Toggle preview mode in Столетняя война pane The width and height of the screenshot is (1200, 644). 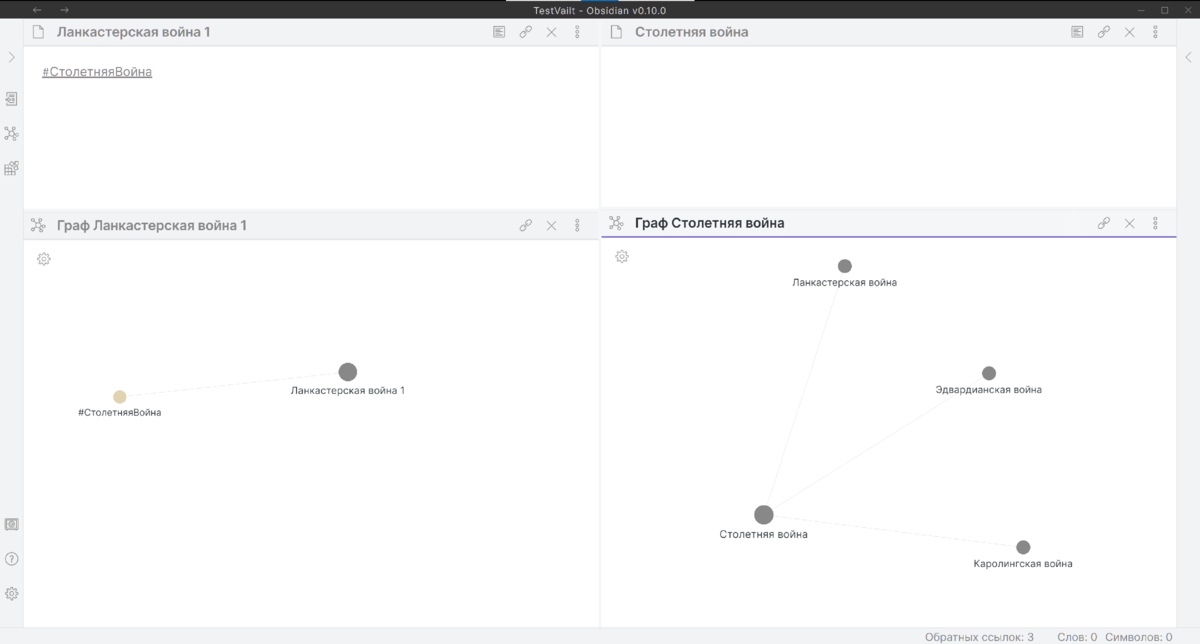(x=1077, y=32)
